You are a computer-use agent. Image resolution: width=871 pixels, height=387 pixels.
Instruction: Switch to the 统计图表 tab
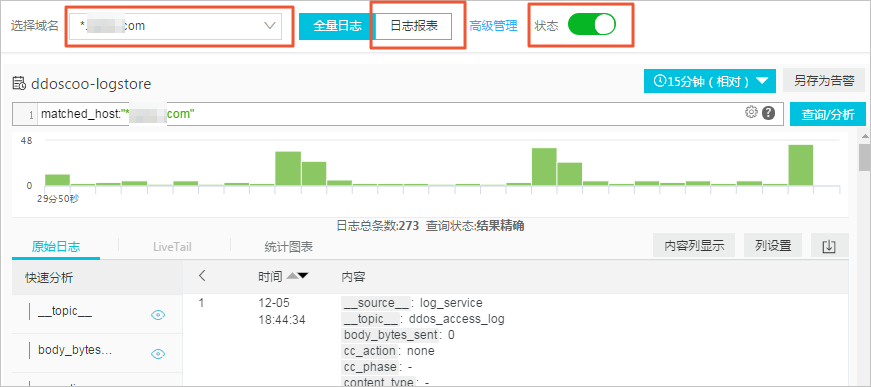288,247
